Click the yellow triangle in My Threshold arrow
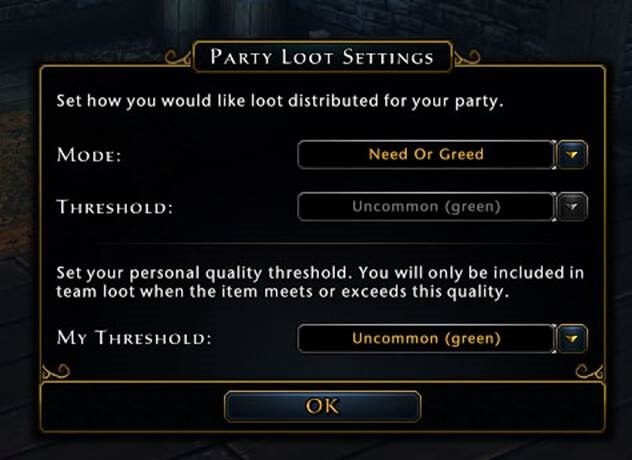Viewport: 632px width, 460px height. (x=572, y=339)
